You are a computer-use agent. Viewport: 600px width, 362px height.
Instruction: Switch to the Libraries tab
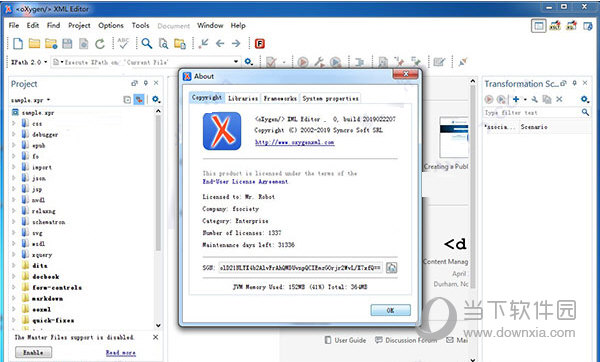tap(243, 98)
